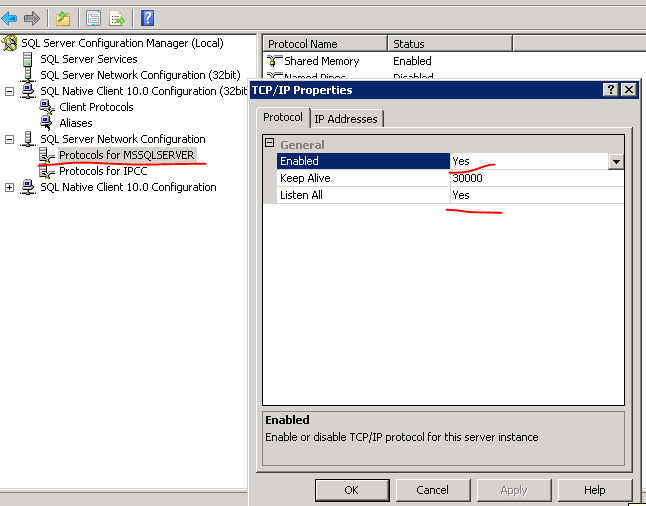Select SQL Server Configuration Manager (Local) root
The image size is (646, 506).
(122, 43)
